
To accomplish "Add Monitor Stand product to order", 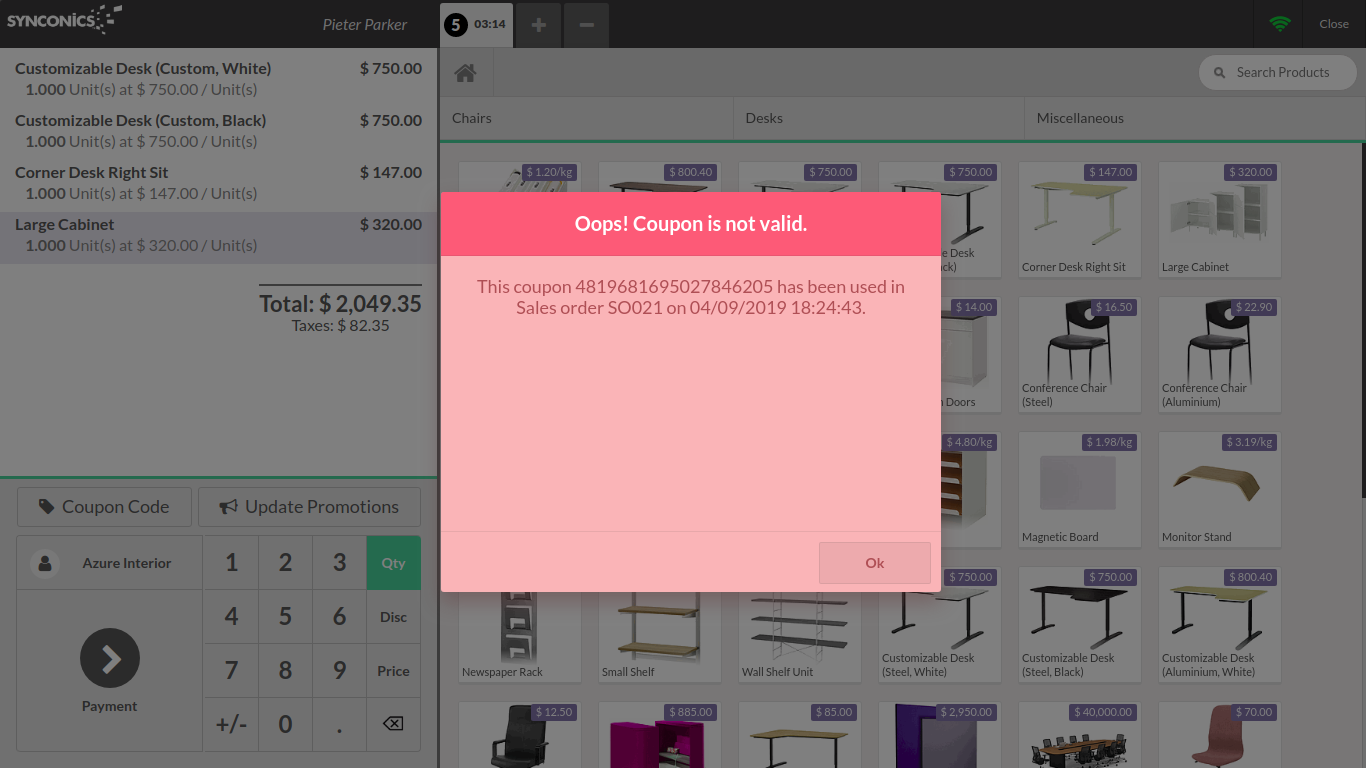I will point(1219,490).
